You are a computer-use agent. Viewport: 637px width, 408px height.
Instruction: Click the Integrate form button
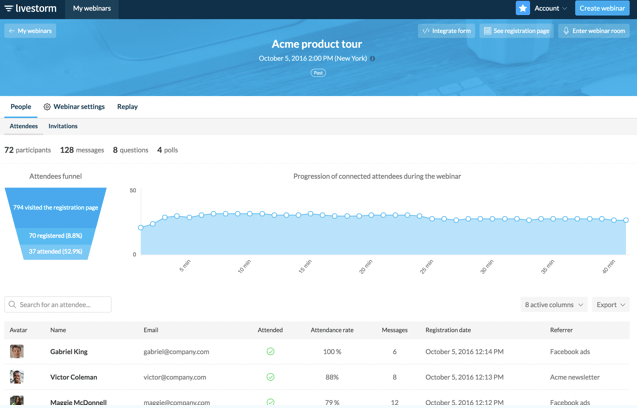pyautogui.click(x=446, y=31)
